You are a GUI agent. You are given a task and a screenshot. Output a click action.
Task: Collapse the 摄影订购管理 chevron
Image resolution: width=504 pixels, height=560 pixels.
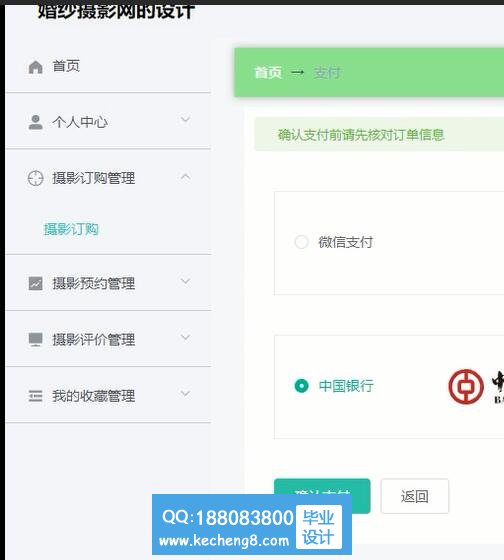185,176
